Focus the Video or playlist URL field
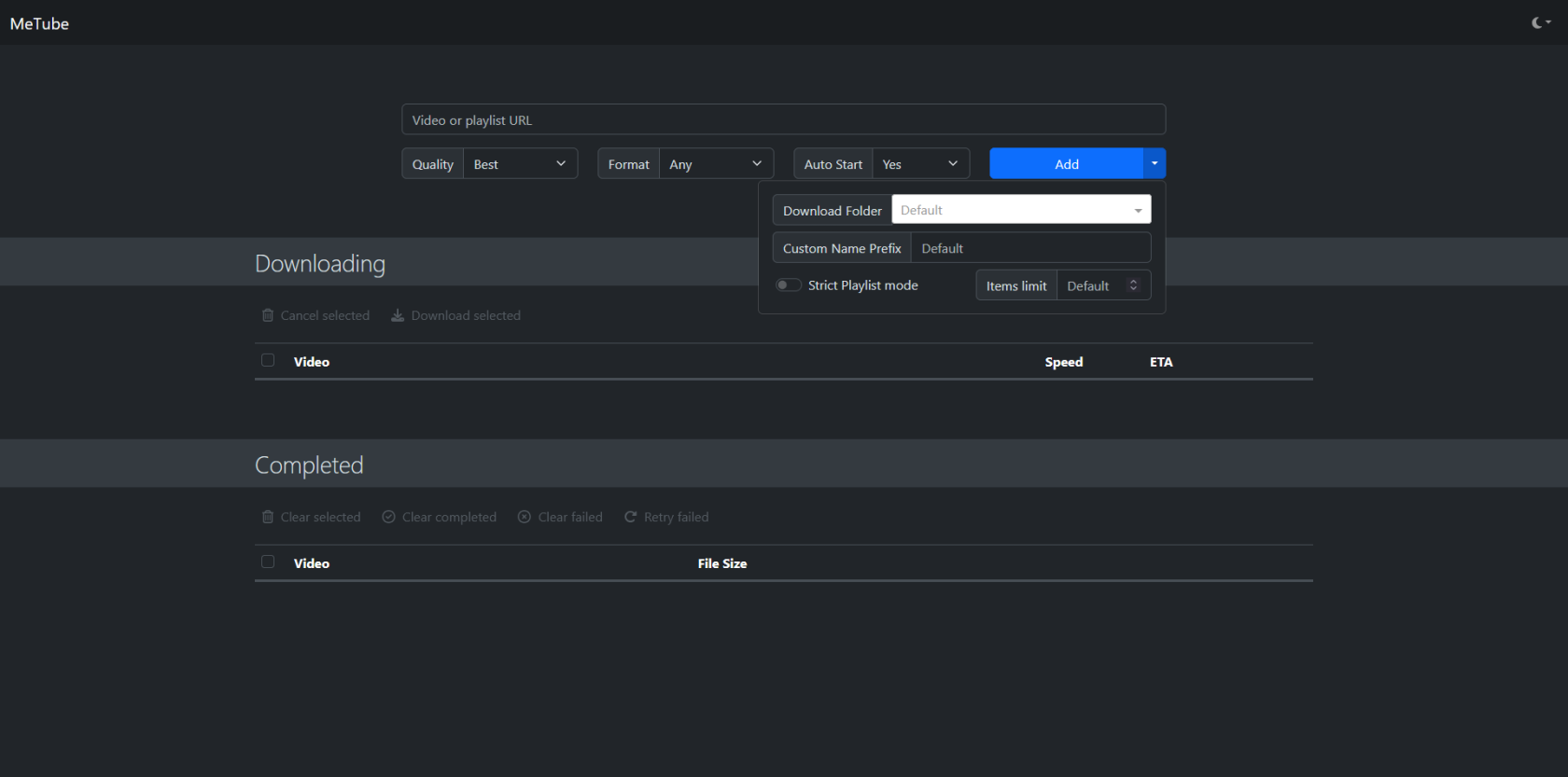The image size is (1568, 777). click(x=783, y=120)
